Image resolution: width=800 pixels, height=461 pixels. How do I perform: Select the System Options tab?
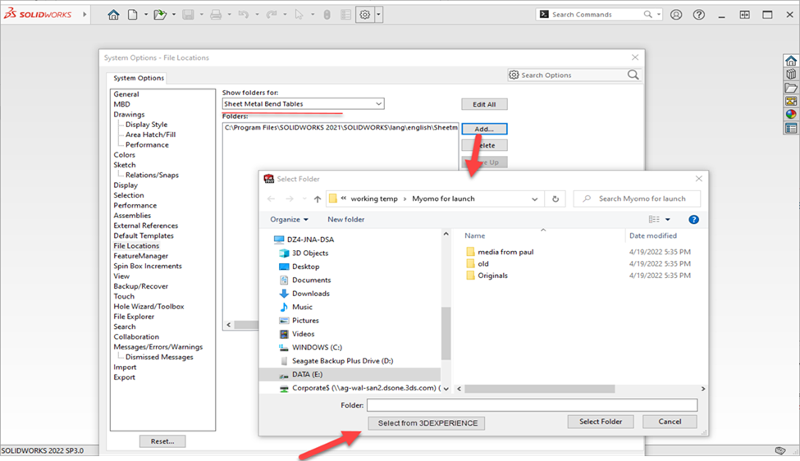[138, 78]
